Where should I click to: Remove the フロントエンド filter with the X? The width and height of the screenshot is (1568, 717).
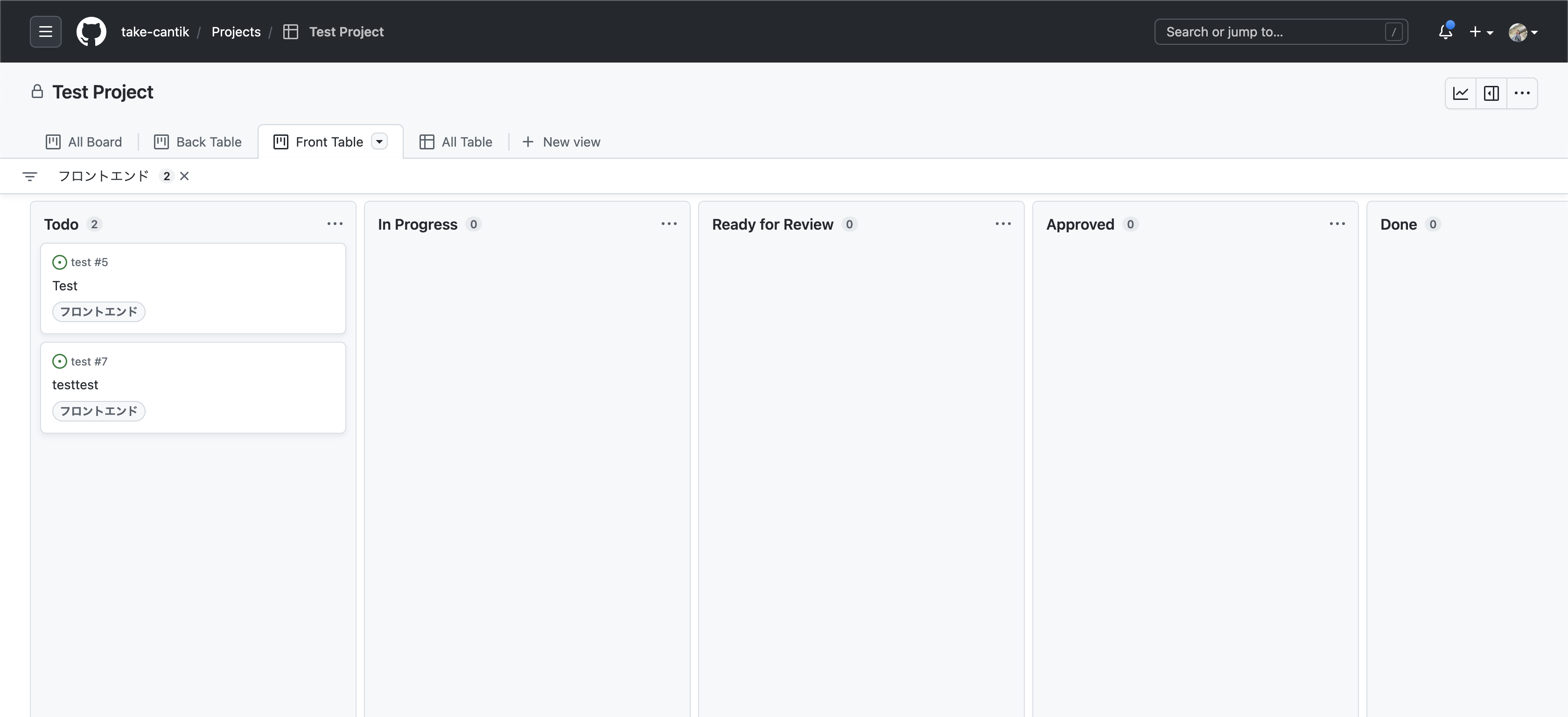pos(184,176)
